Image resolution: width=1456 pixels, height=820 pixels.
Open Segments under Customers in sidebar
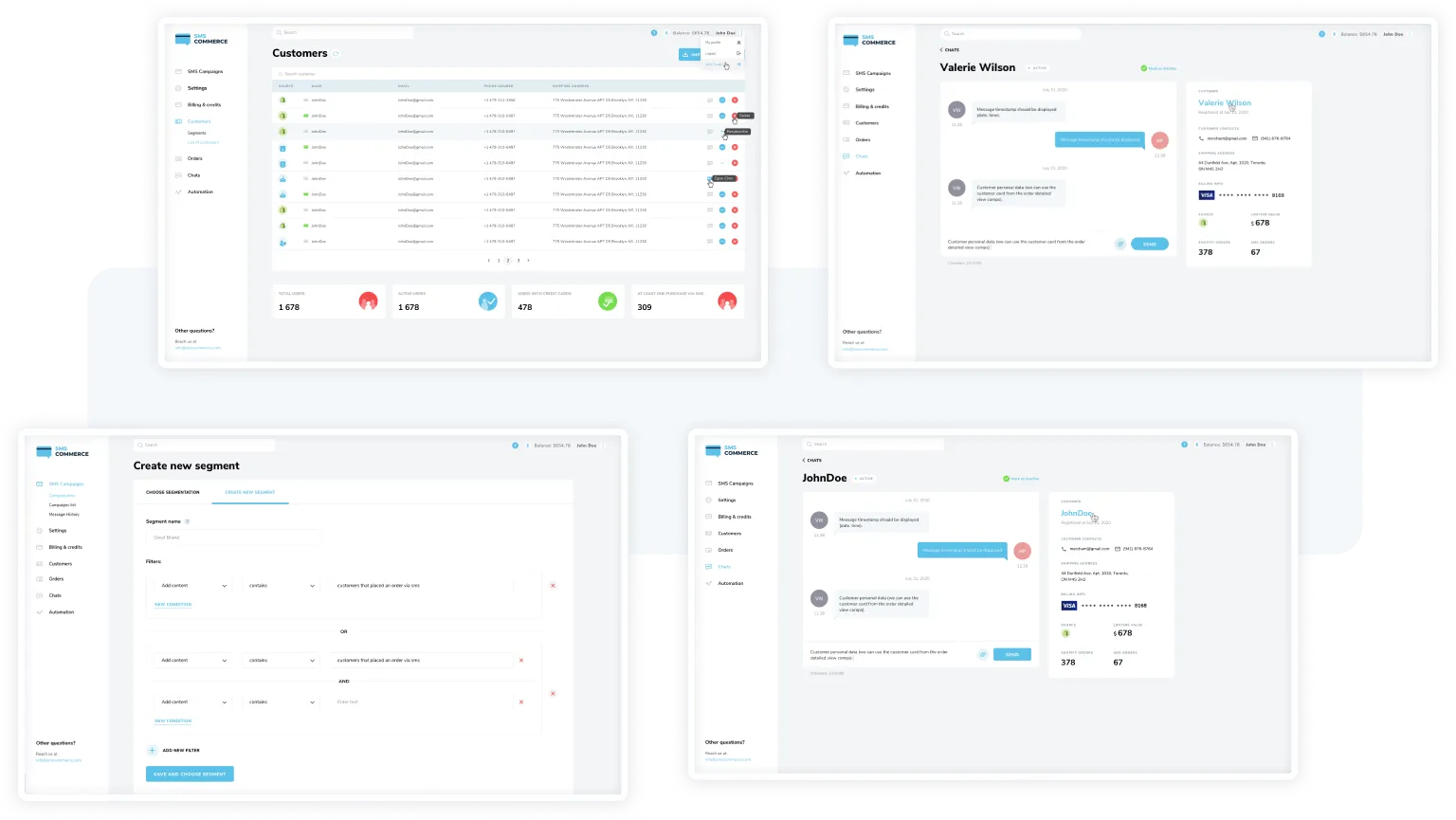tap(196, 133)
